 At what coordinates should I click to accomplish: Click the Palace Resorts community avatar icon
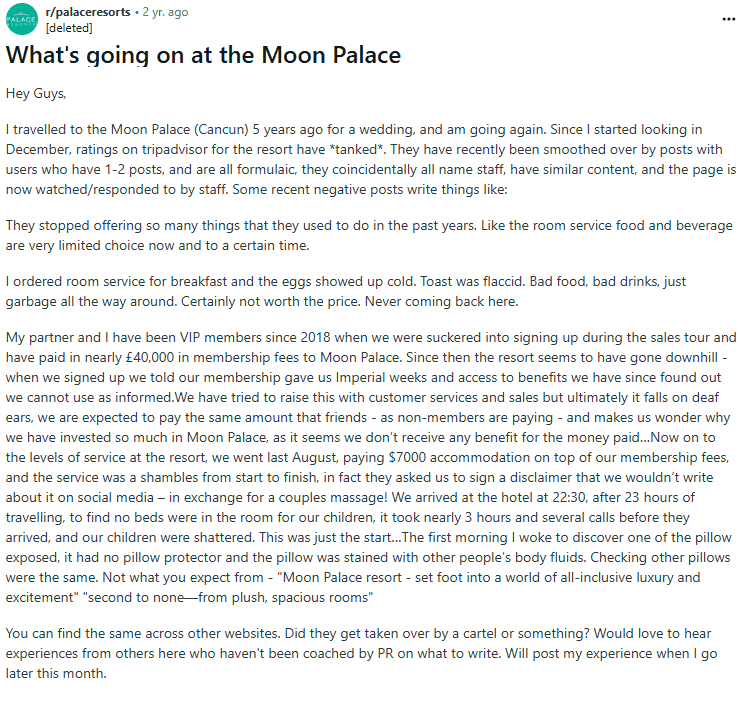click(x=22, y=19)
